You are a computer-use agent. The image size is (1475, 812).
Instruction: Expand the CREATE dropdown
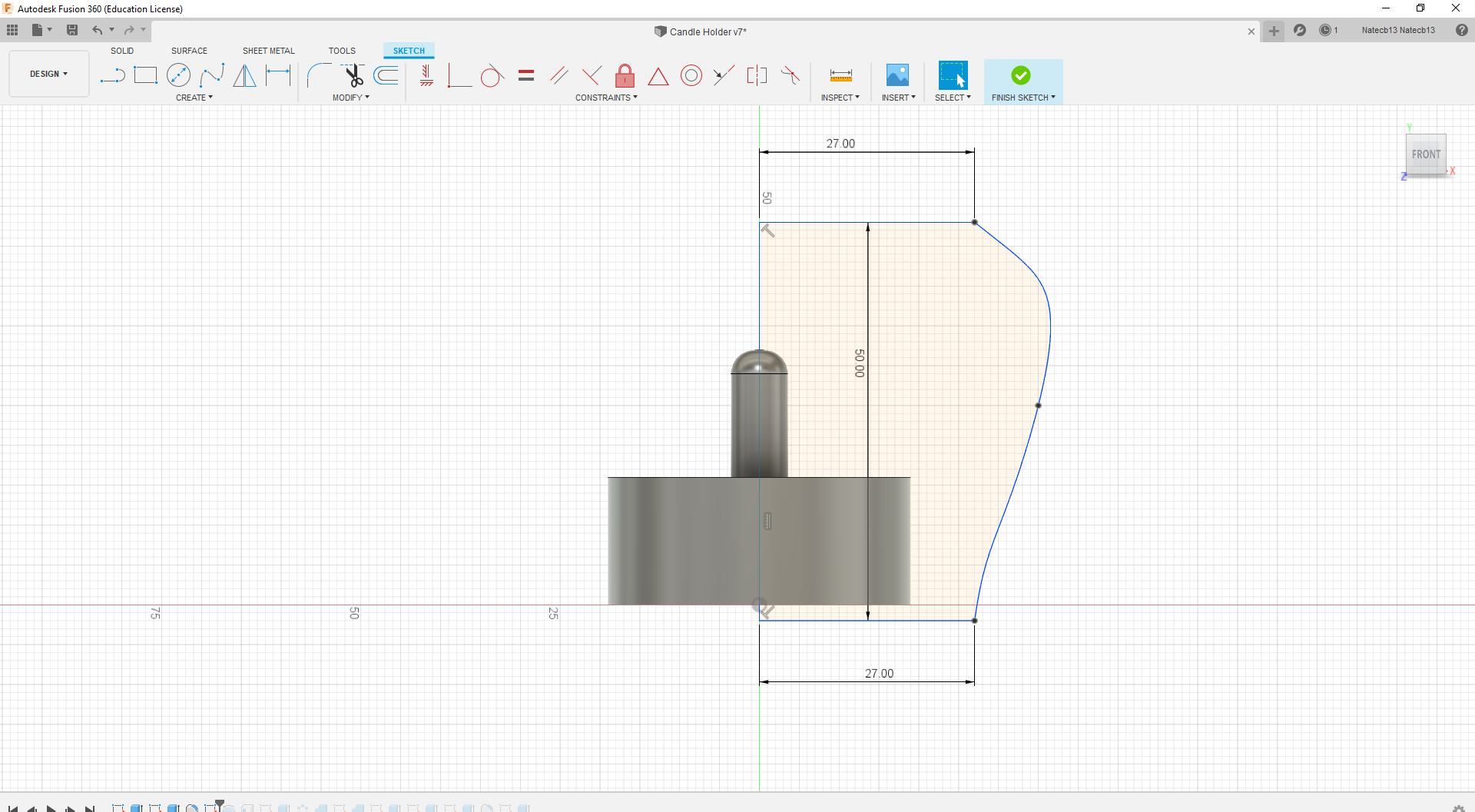[x=194, y=98]
